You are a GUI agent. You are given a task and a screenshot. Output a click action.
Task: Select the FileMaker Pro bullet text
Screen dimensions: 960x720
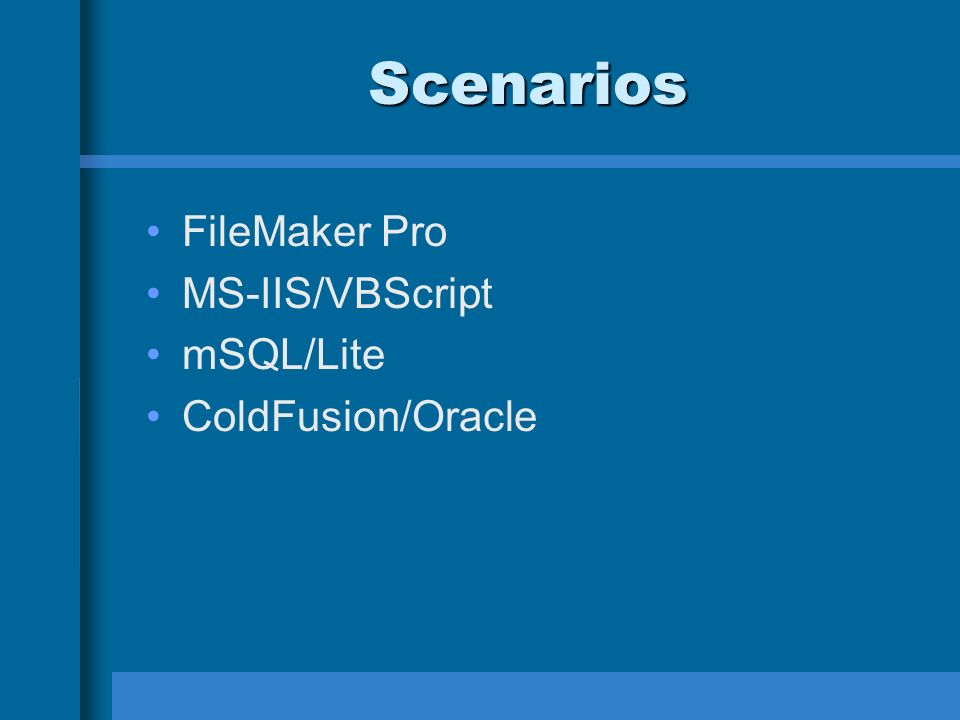point(315,231)
